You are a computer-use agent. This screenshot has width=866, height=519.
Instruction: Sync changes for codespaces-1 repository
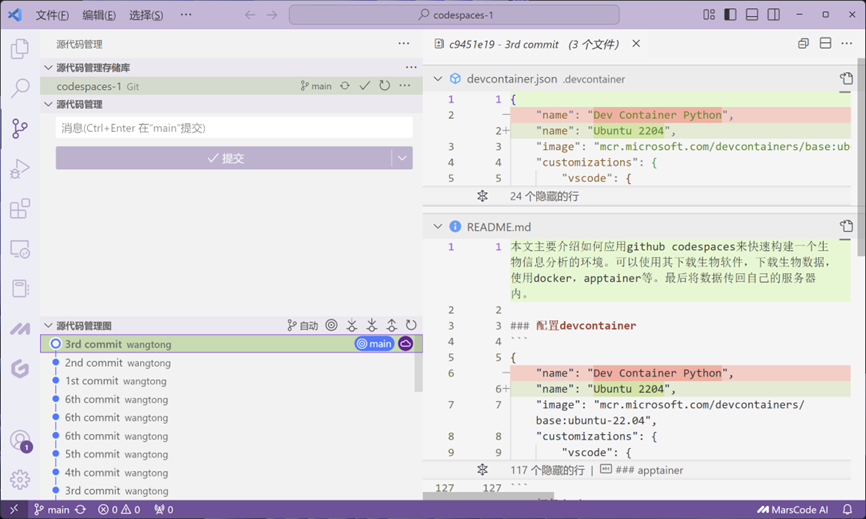point(345,86)
